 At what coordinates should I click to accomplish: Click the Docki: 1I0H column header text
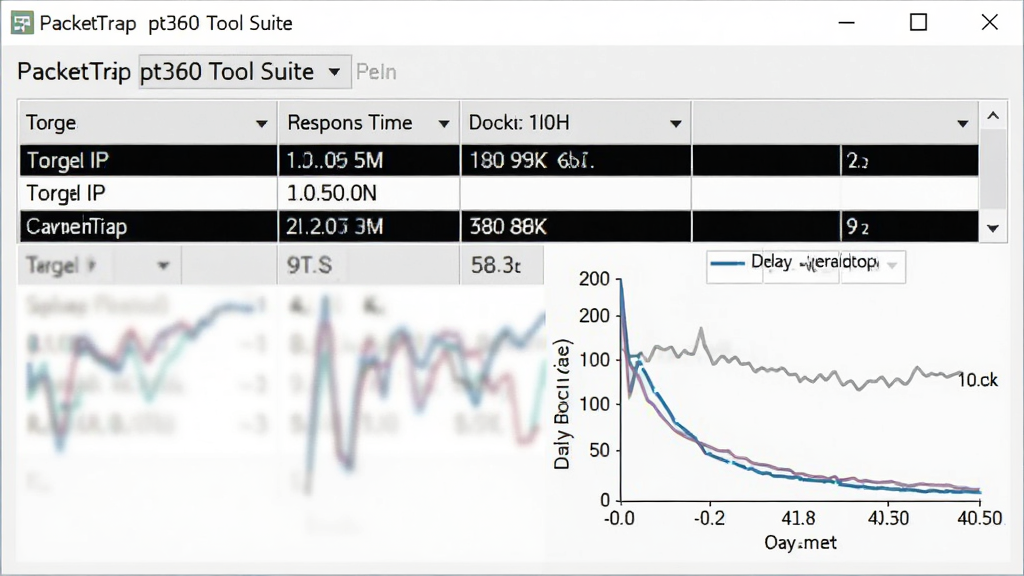(x=519, y=123)
